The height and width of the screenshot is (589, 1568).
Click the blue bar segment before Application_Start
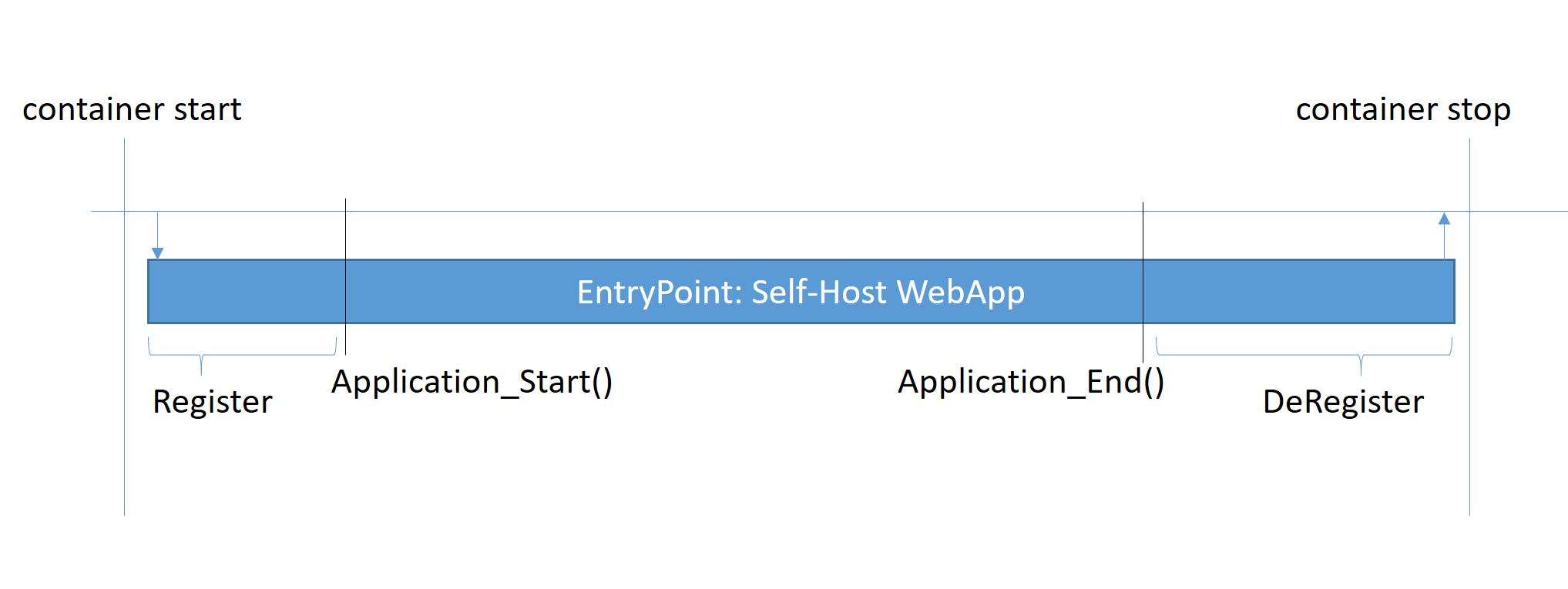(247, 292)
